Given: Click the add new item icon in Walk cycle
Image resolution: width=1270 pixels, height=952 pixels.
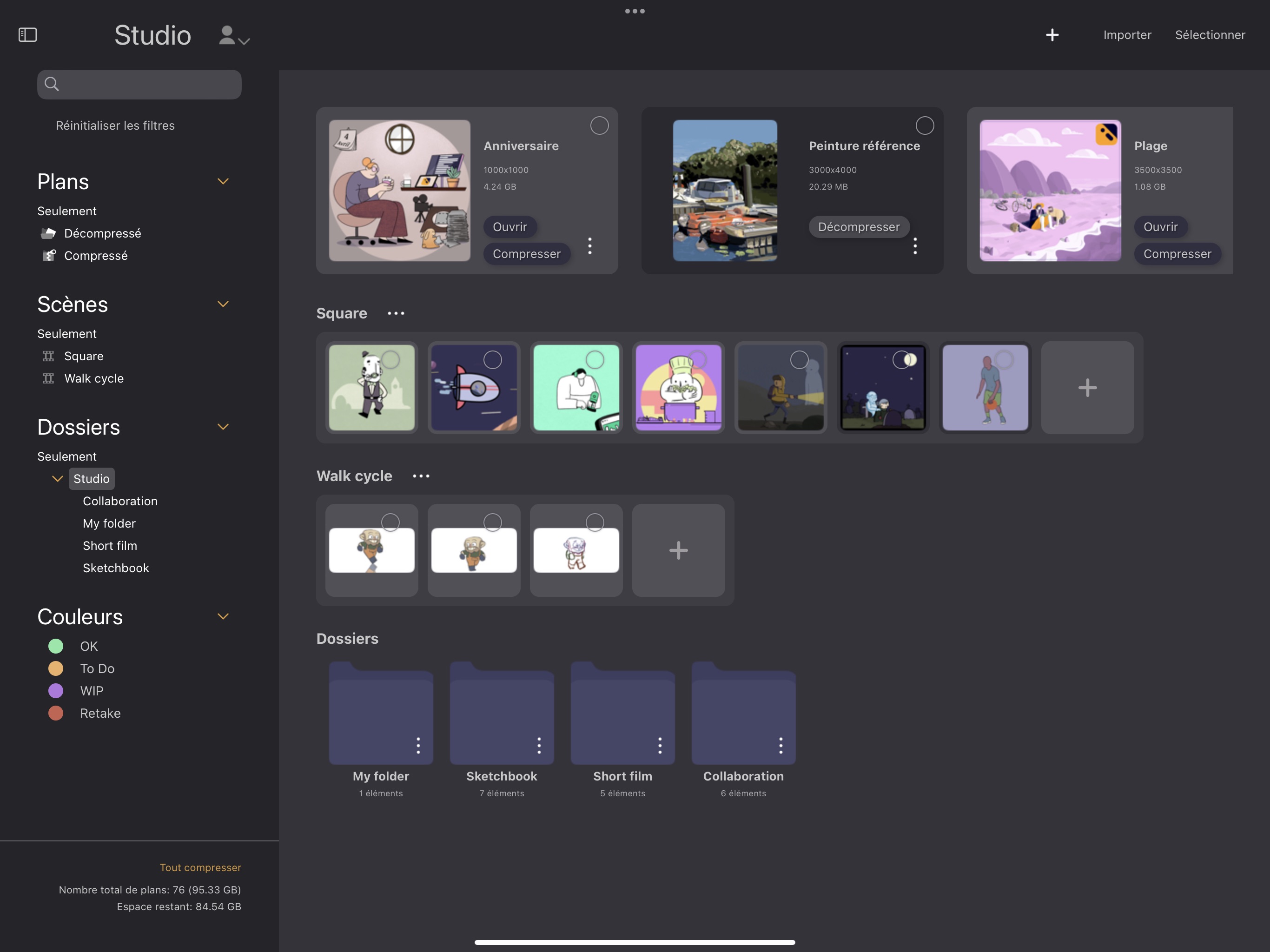Looking at the screenshot, I should tap(679, 549).
